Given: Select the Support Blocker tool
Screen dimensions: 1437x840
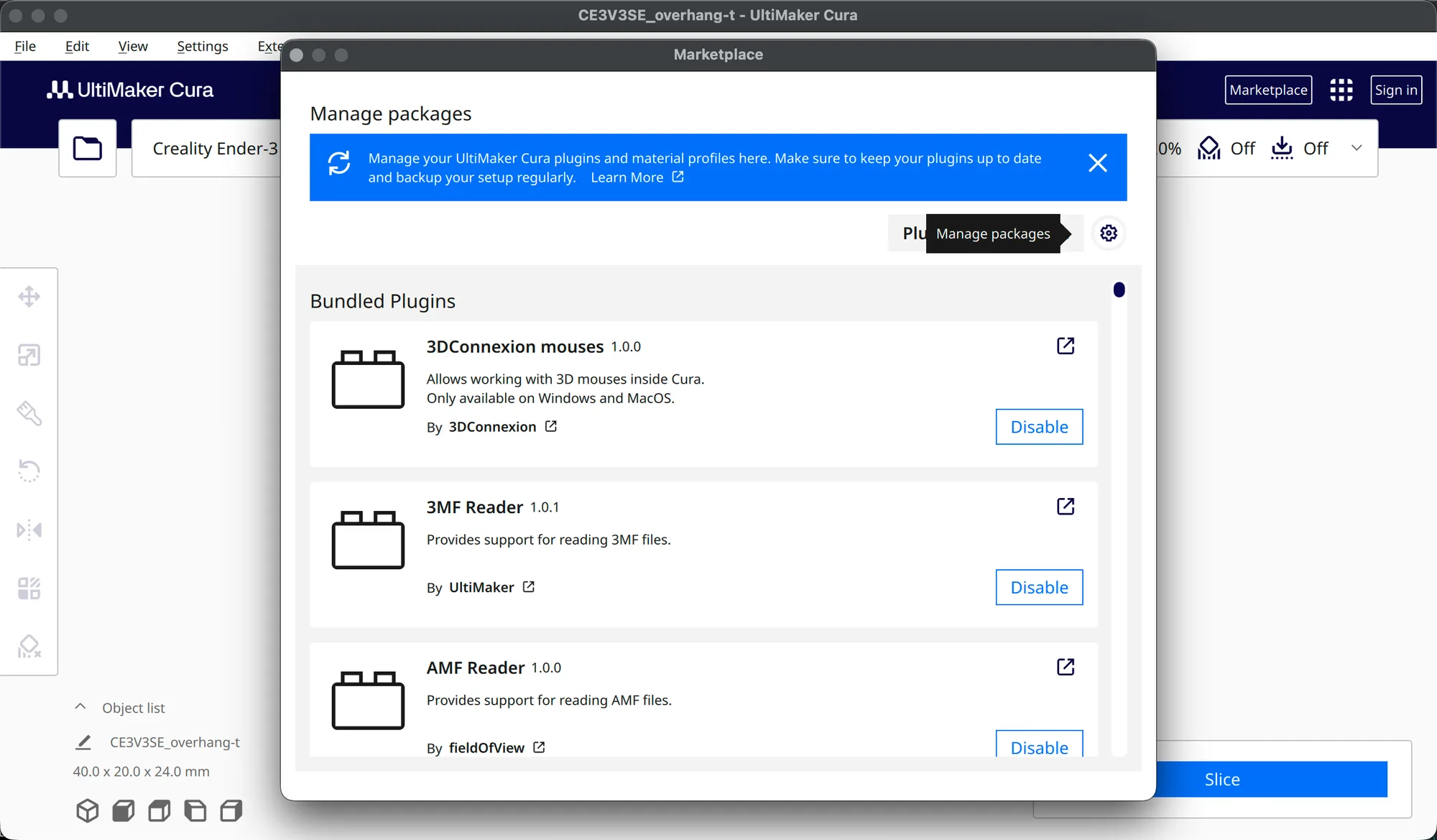Looking at the screenshot, I should click(x=29, y=647).
